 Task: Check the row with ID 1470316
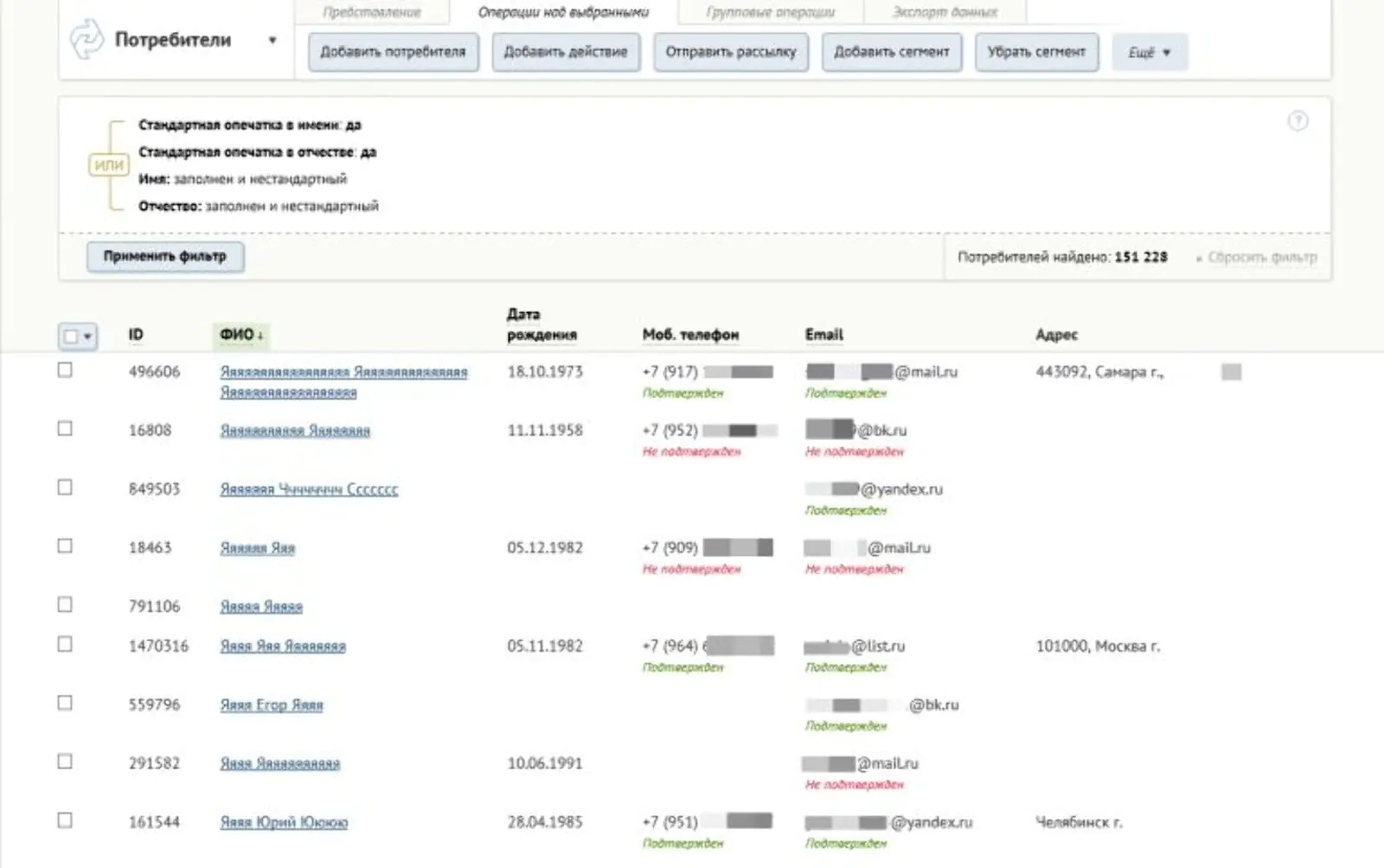(65, 645)
